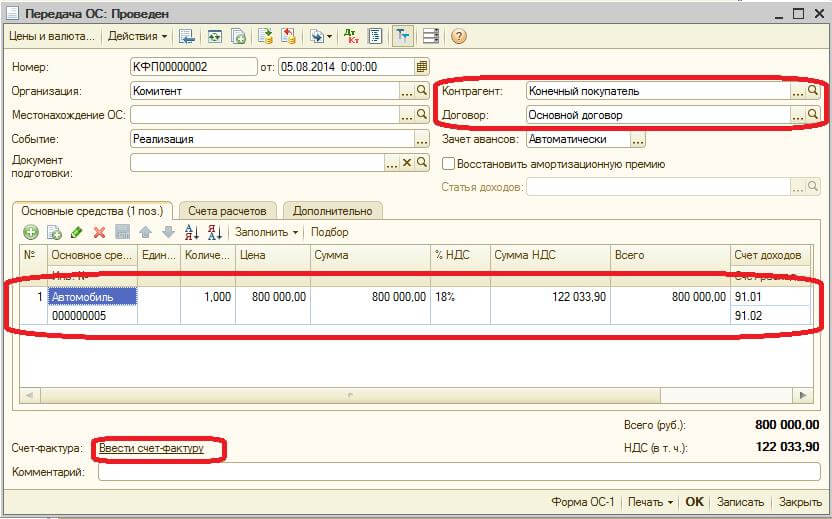Click the red Delete row icon
The height and width of the screenshot is (519, 832).
pyautogui.click(x=99, y=232)
